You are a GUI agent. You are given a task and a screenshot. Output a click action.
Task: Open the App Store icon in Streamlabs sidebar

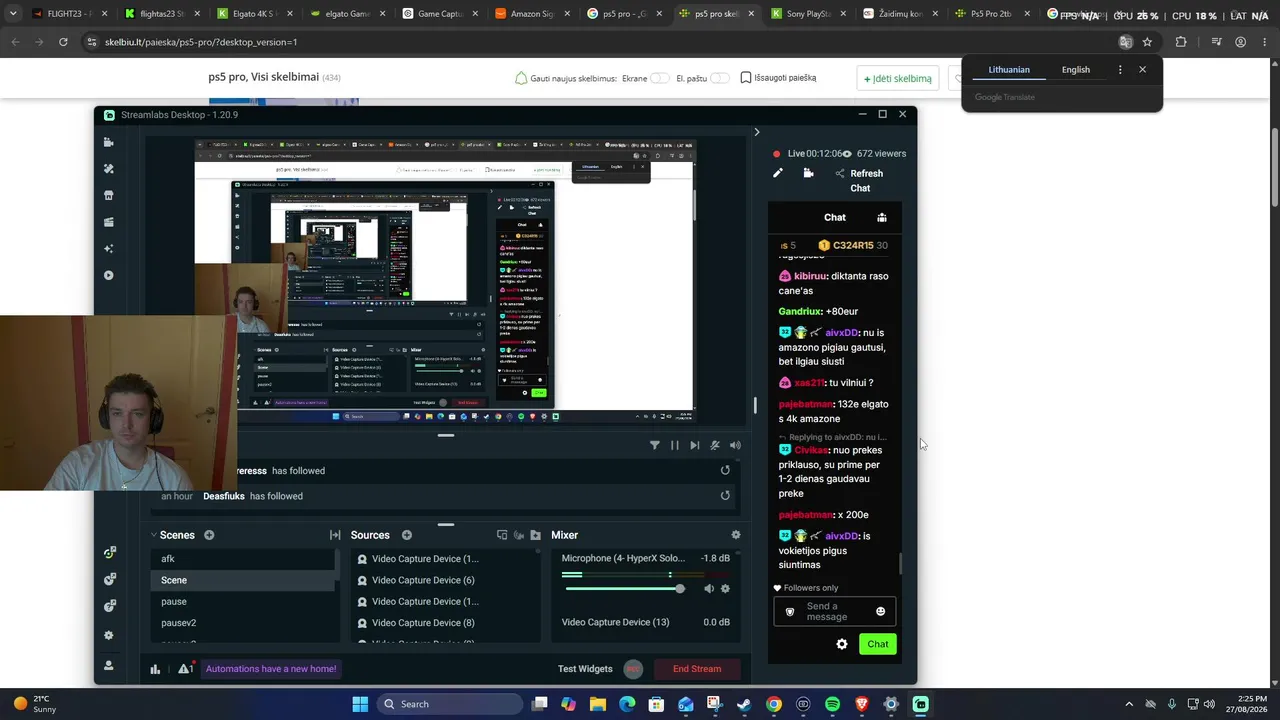pos(108,195)
